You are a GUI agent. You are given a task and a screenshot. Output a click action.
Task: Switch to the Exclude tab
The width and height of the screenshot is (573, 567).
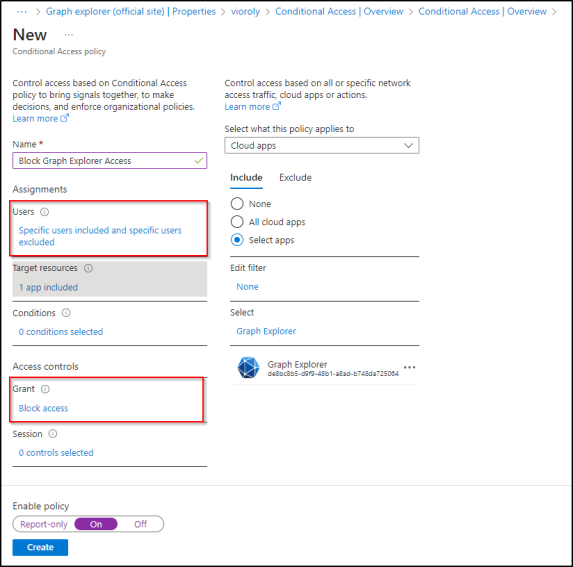click(295, 178)
